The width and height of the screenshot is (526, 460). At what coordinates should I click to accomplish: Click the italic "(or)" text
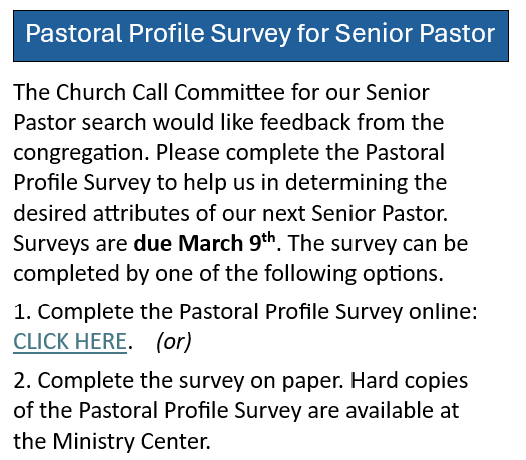tap(173, 342)
